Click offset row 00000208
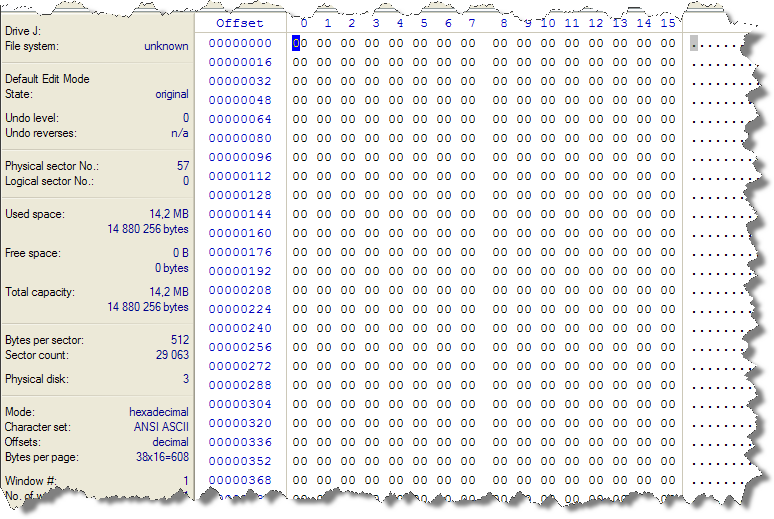 click(x=240, y=290)
